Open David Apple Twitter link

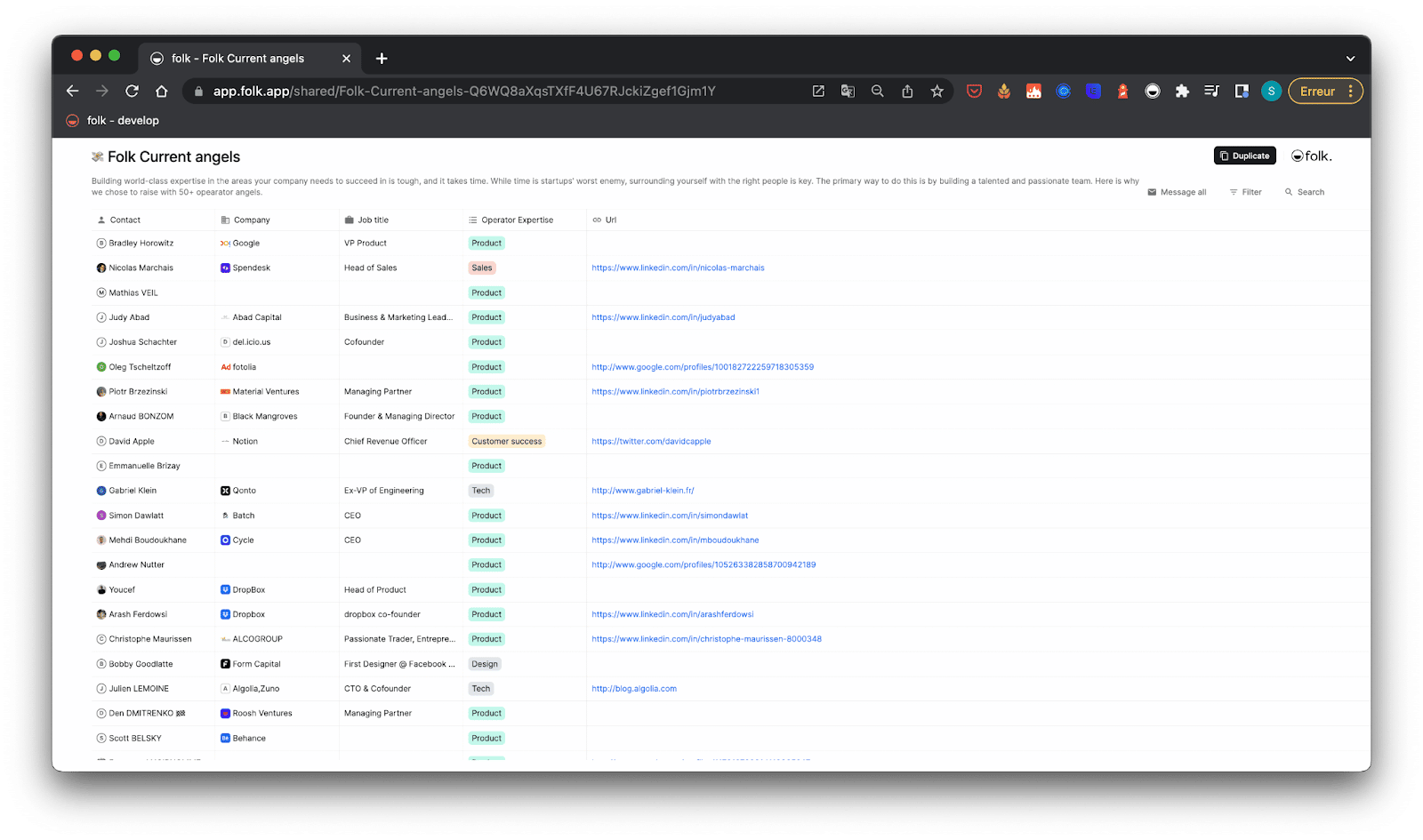651,441
